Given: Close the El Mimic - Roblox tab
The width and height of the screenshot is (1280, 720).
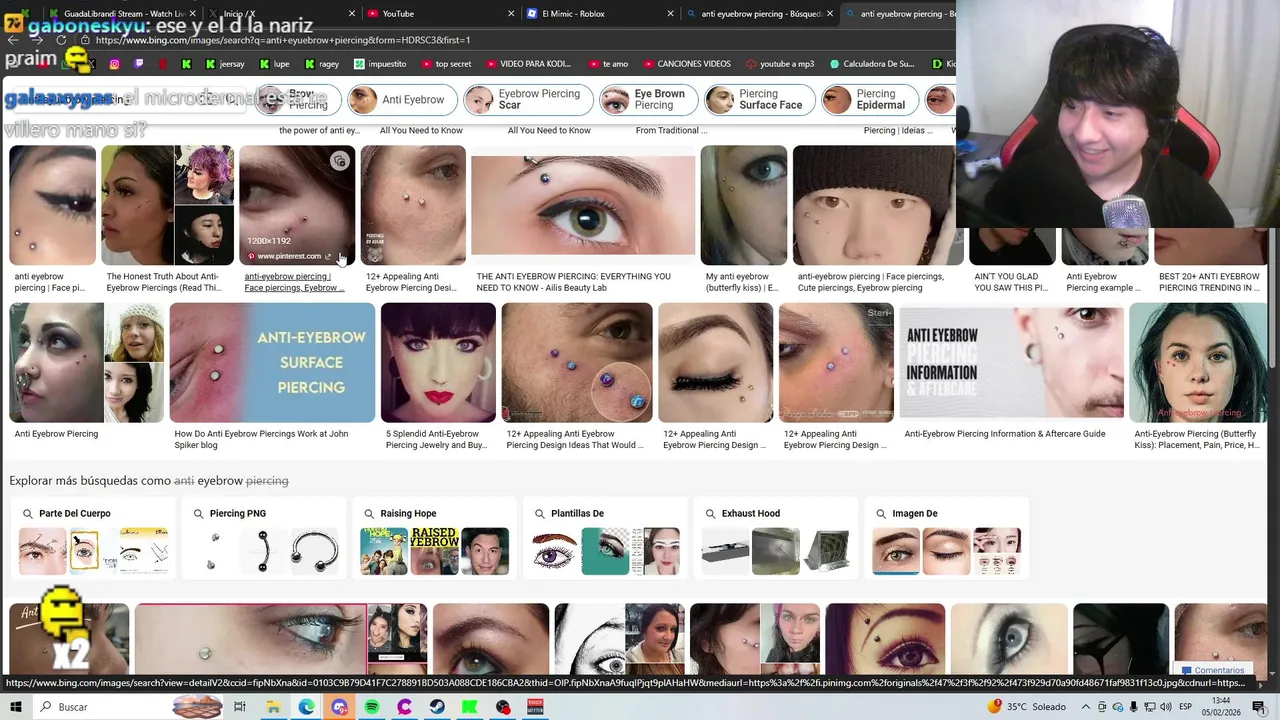Looking at the screenshot, I should pos(671,14).
